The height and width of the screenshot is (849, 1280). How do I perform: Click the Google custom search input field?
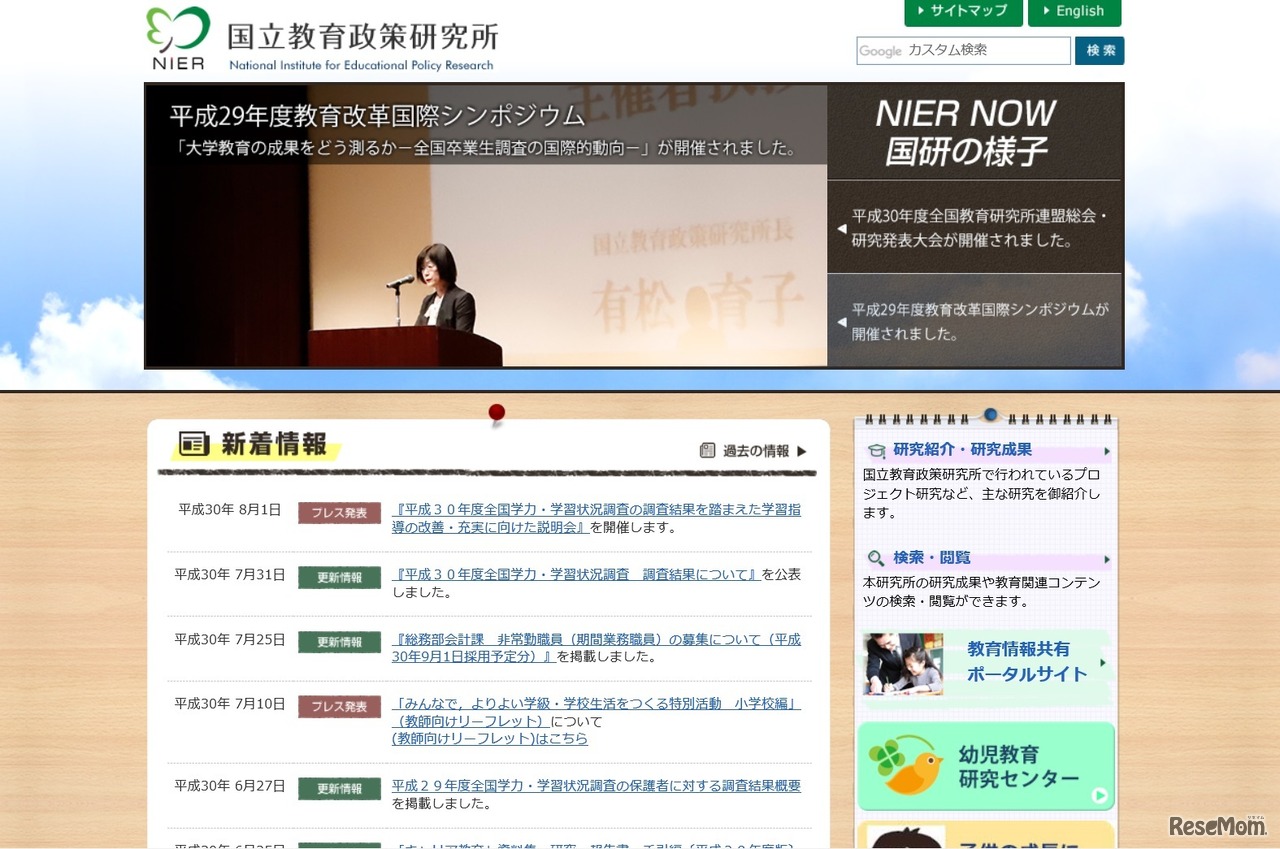pos(960,50)
